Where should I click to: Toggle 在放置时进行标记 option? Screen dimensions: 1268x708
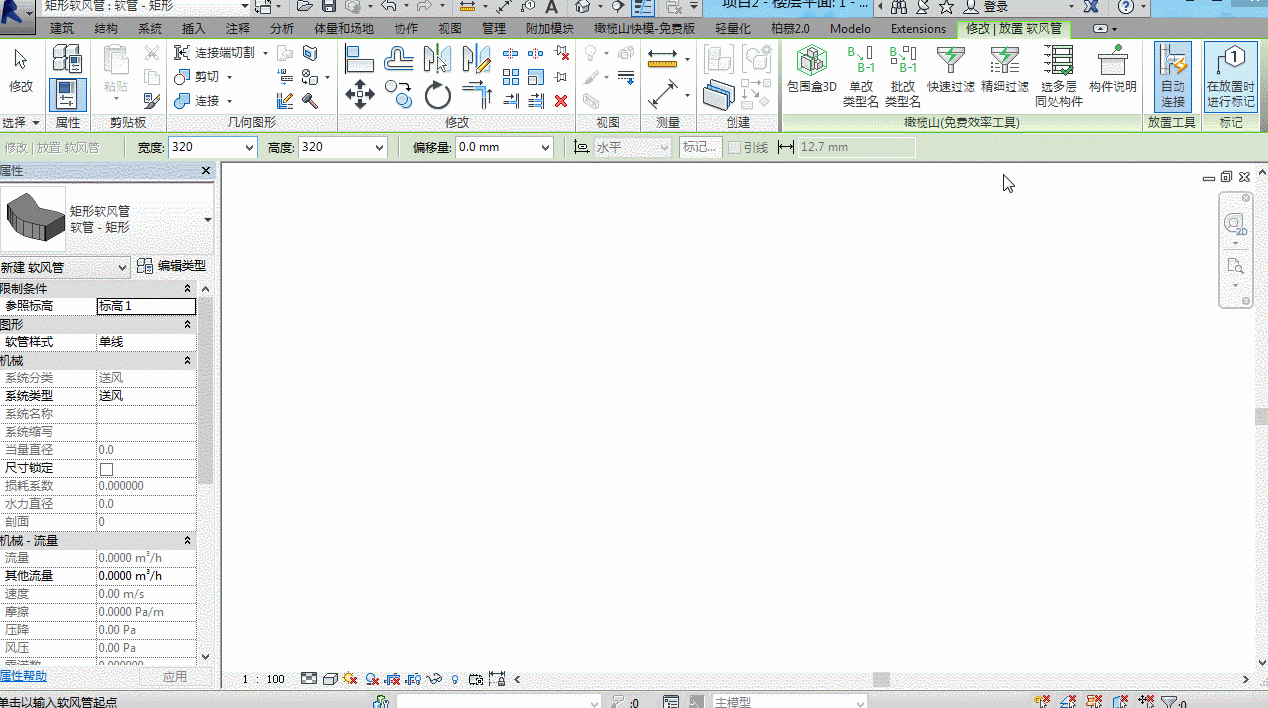pyautogui.click(x=1230, y=77)
